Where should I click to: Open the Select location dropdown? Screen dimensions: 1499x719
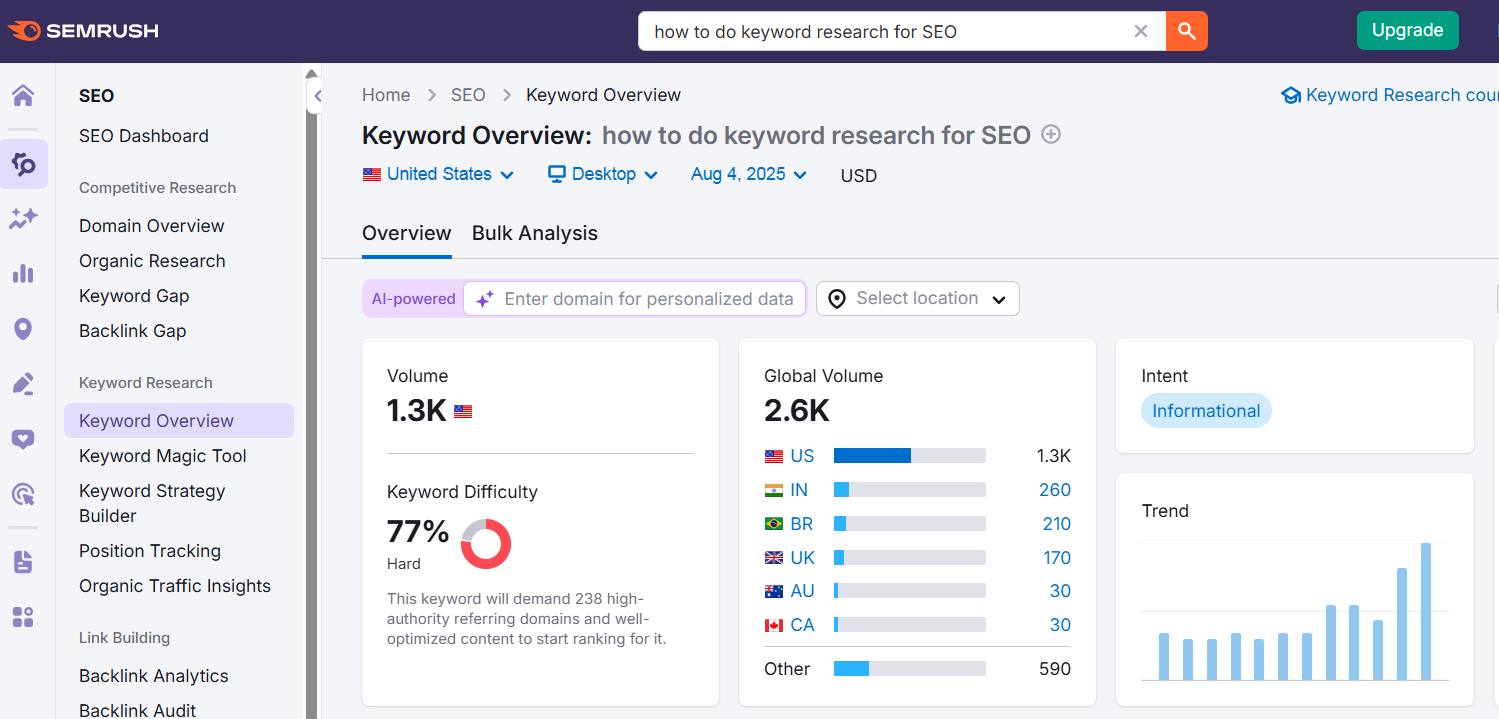tap(918, 298)
